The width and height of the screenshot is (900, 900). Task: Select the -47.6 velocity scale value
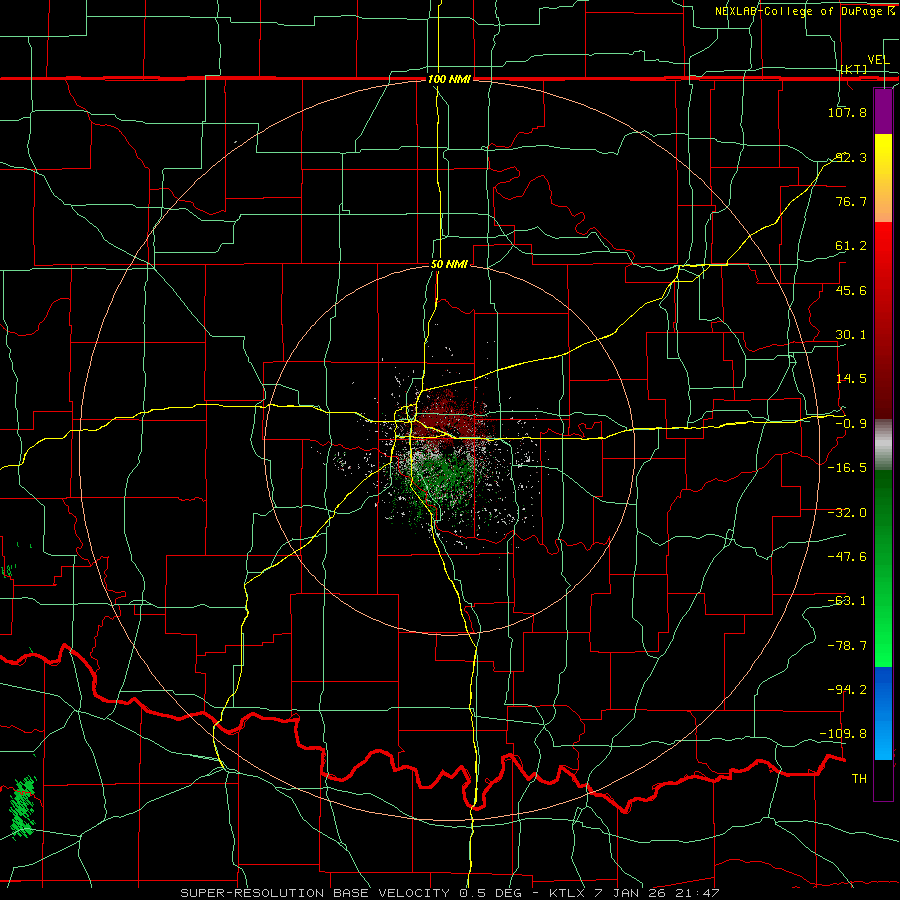[847, 557]
